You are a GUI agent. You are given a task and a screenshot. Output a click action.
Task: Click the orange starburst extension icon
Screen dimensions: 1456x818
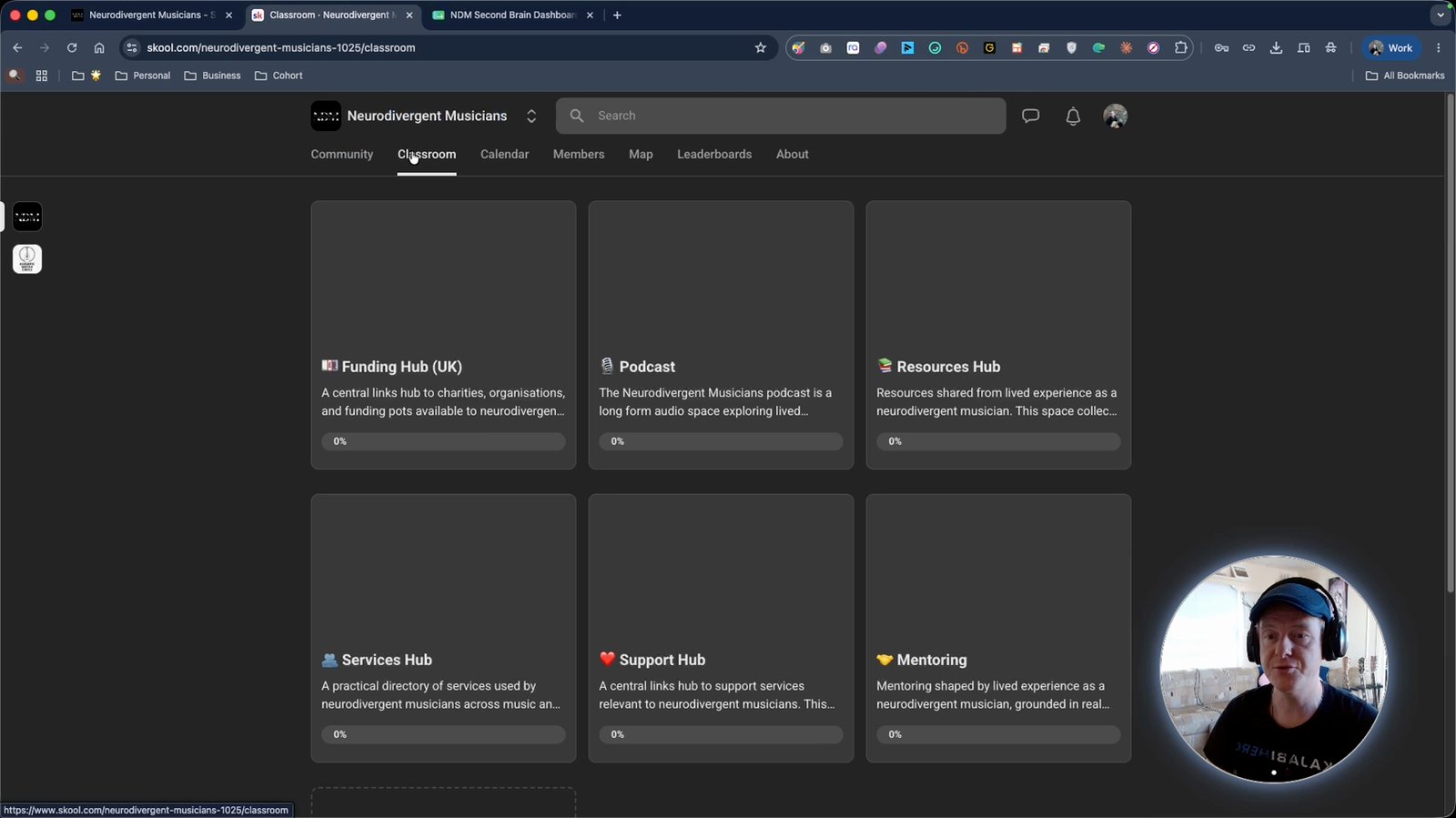(1126, 48)
